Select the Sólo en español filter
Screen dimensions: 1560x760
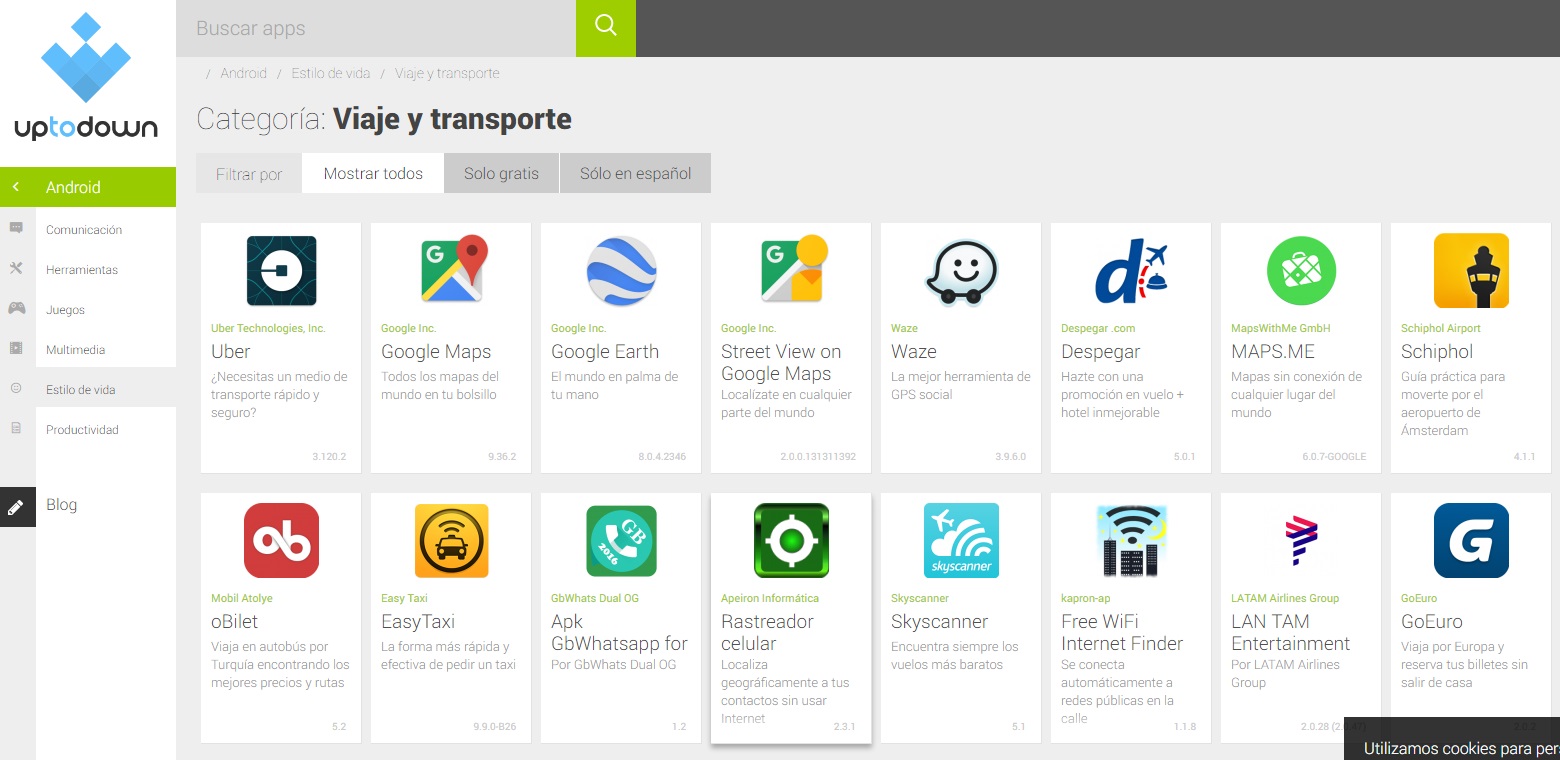point(635,173)
